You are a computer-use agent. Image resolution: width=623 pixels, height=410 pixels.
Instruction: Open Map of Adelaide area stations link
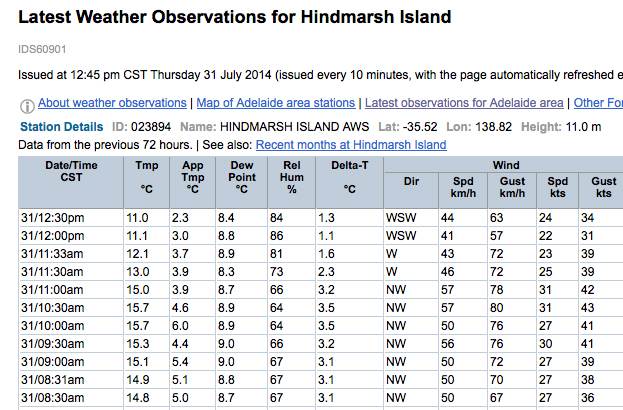(276, 103)
